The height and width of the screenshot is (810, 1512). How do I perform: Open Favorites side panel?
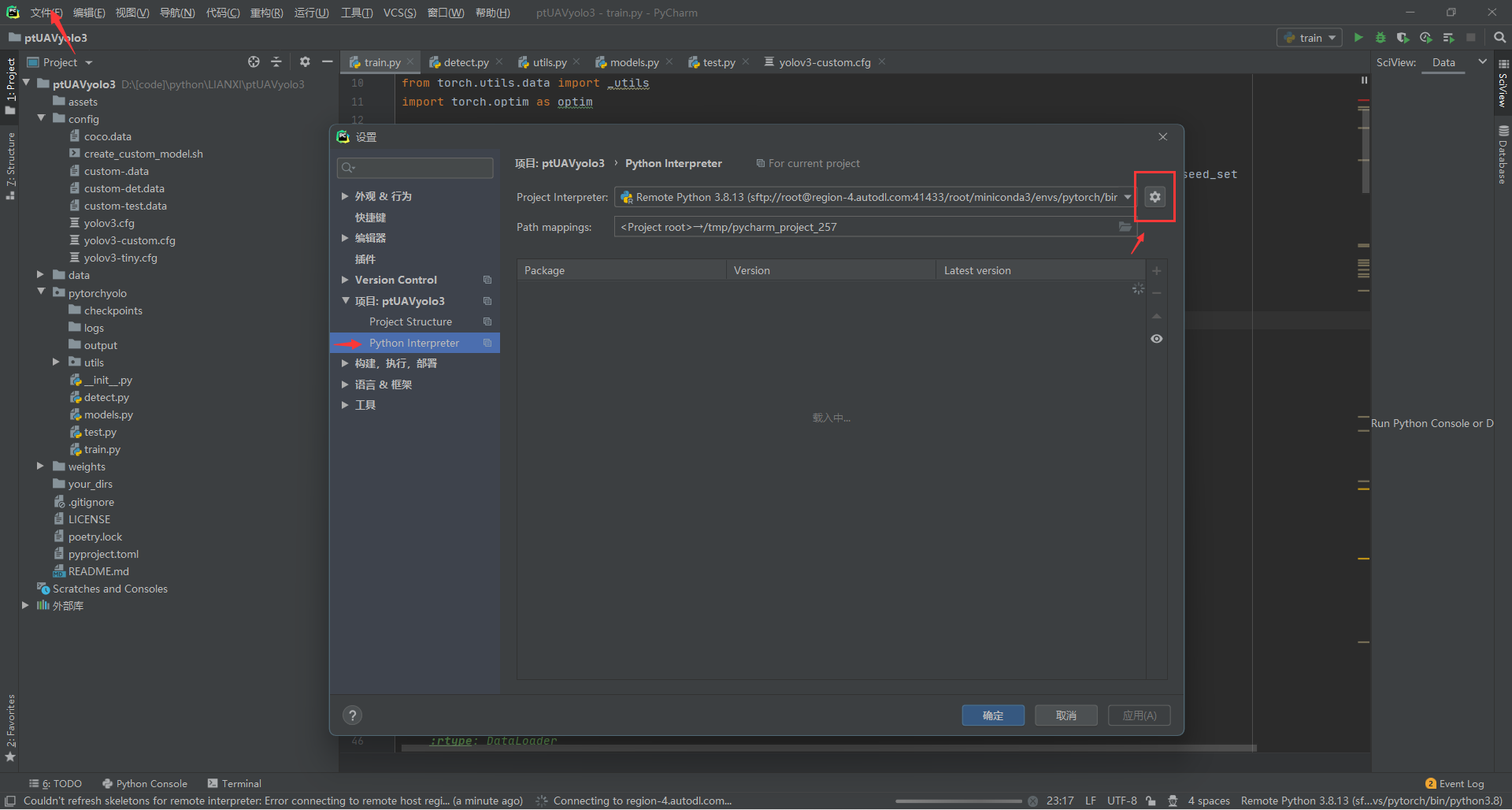pos(10,728)
